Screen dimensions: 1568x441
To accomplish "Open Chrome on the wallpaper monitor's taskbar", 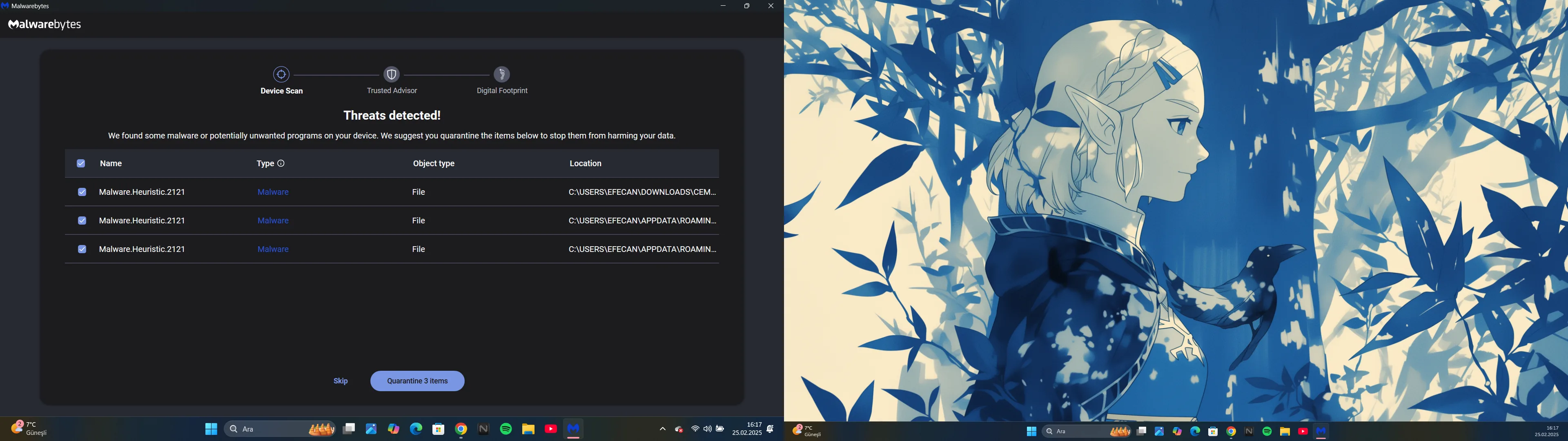I will (1232, 432).
